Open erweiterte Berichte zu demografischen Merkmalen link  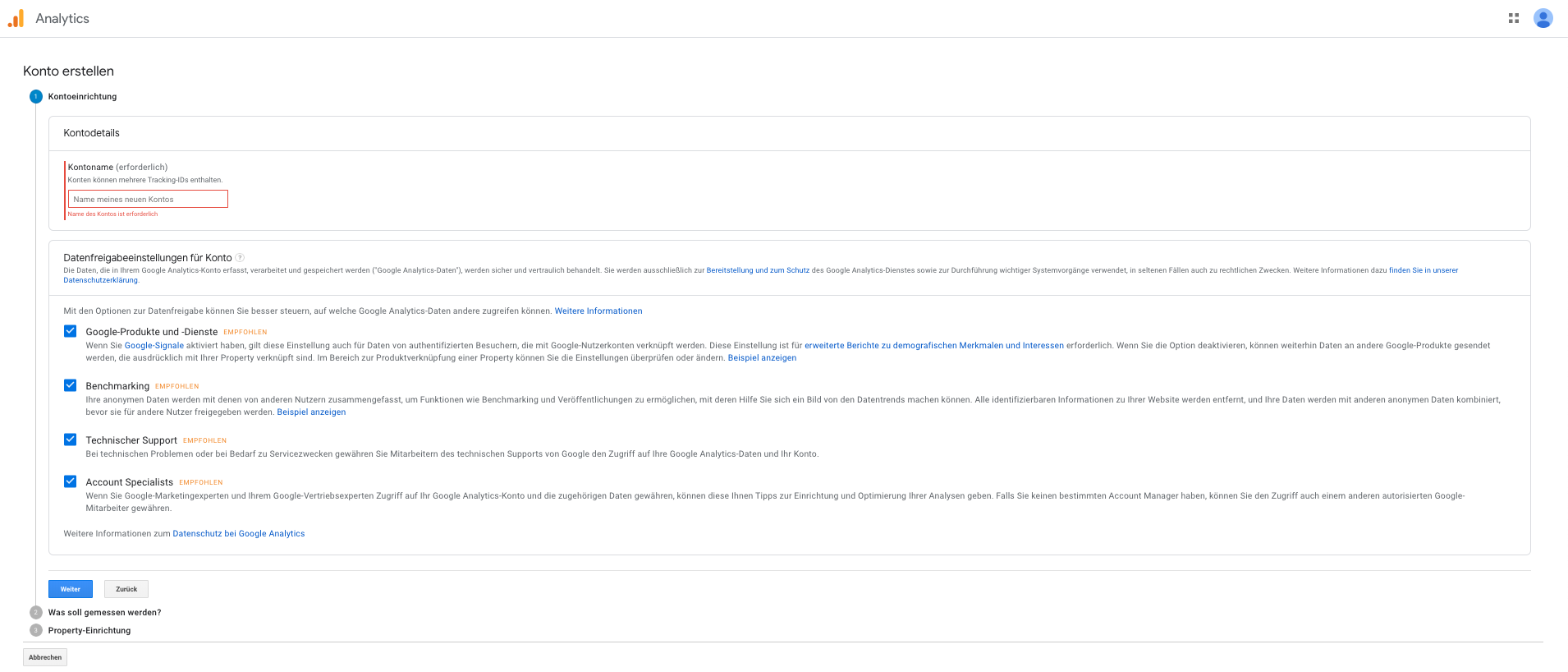[934, 346]
